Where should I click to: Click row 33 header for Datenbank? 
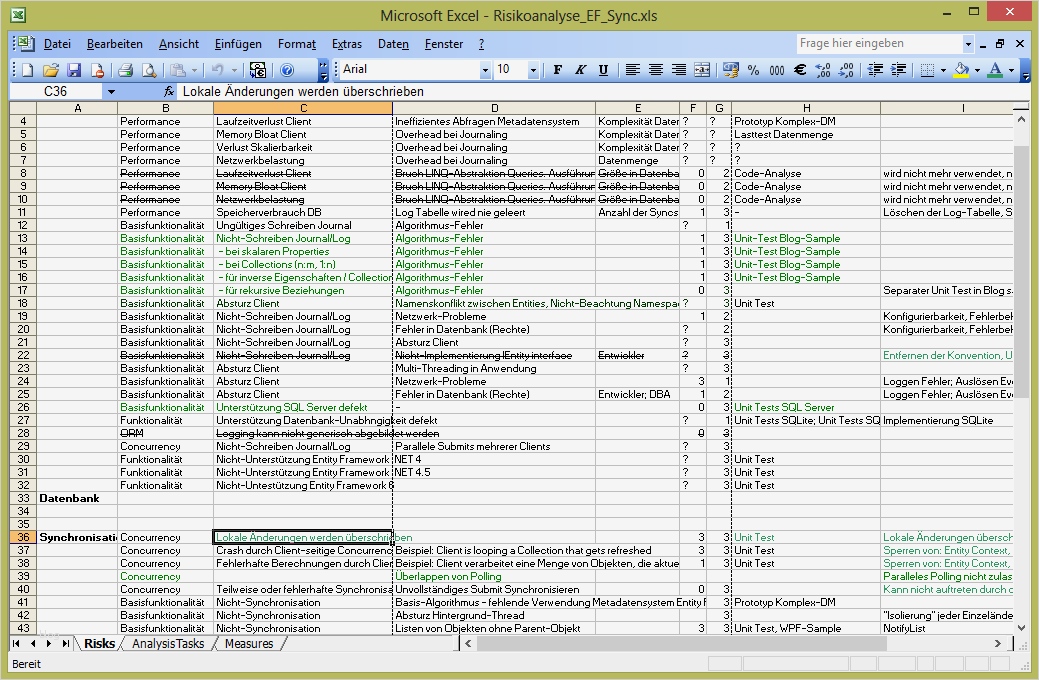click(x=22, y=498)
